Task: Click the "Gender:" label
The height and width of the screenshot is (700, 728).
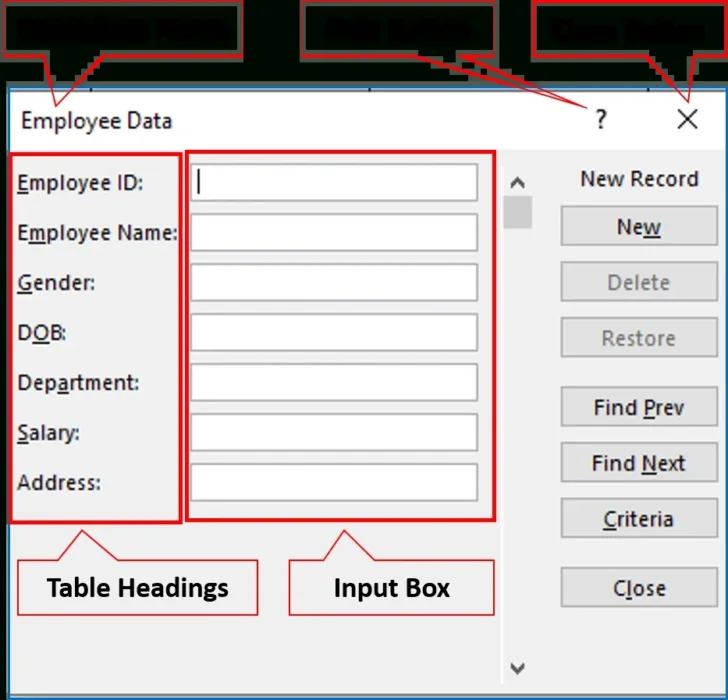Action: [56, 283]
